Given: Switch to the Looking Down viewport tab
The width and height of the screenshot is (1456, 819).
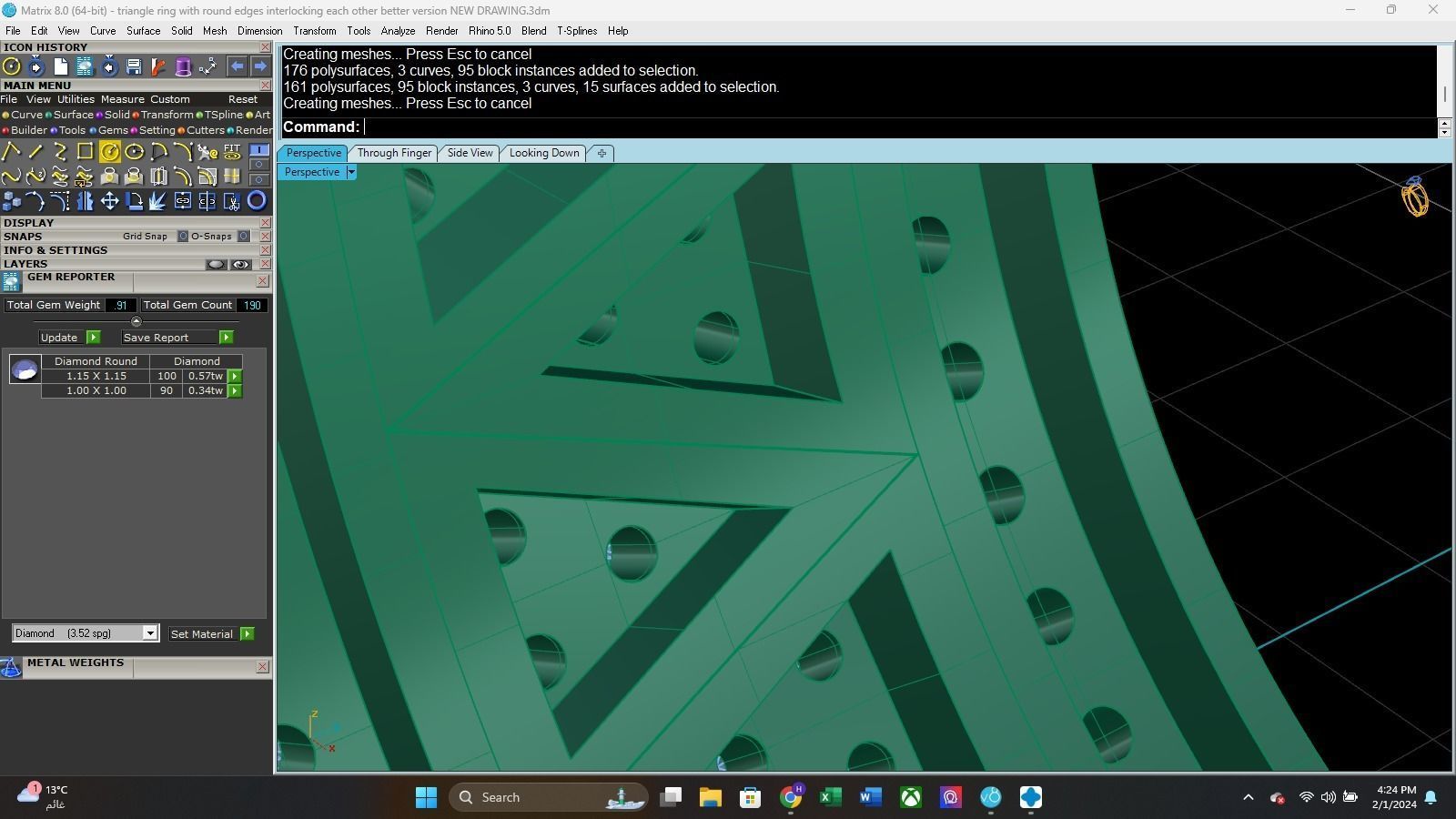Looking at the screenshot, I should 544,153.
